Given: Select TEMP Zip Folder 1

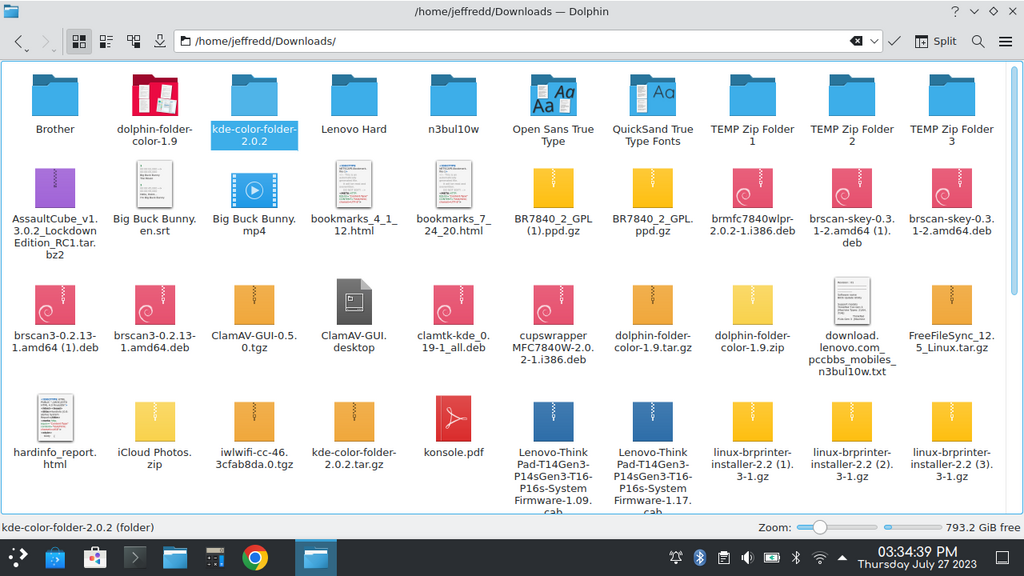Looking at the screenshot, I should pos(752,110).
